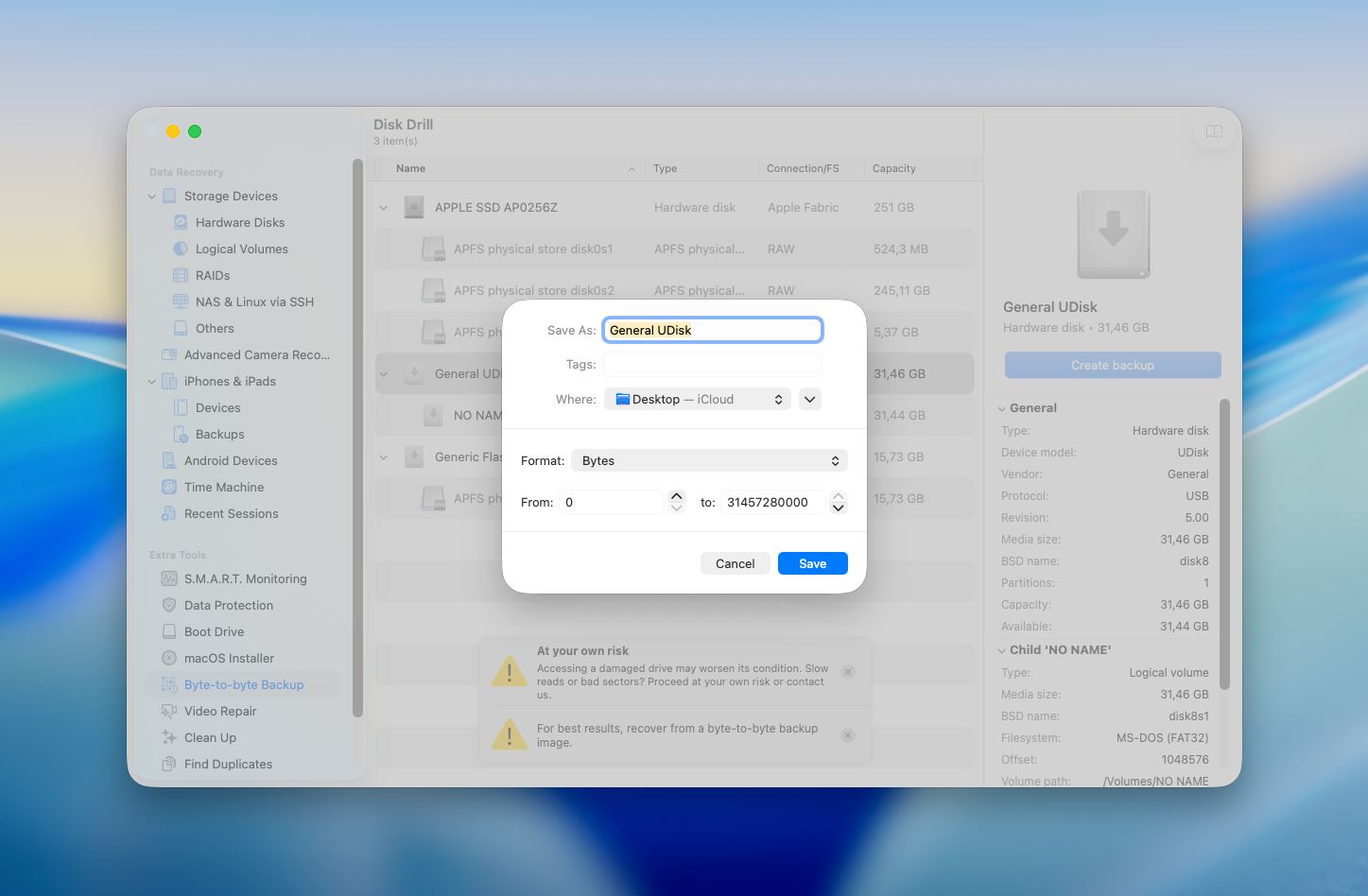Click the macOS Installer icon
The height and width of the screenshot is (896, 1368).
click(169, 658)
